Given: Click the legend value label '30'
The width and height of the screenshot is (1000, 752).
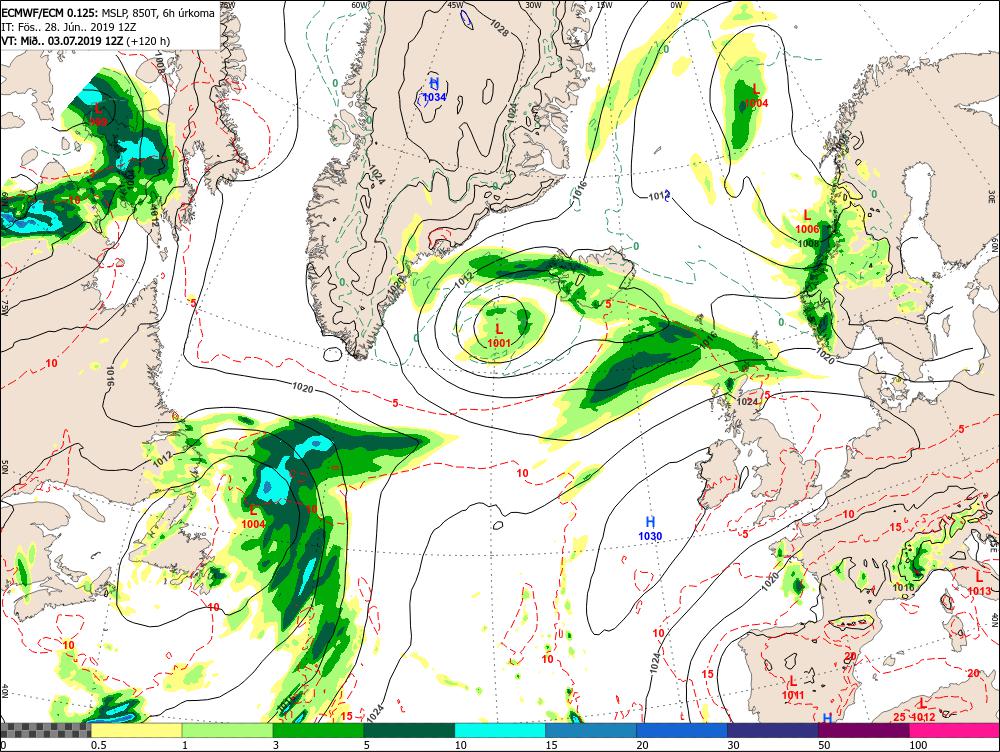Looking at the screenshot, I should pyautogui.click(x=733, y=745).
